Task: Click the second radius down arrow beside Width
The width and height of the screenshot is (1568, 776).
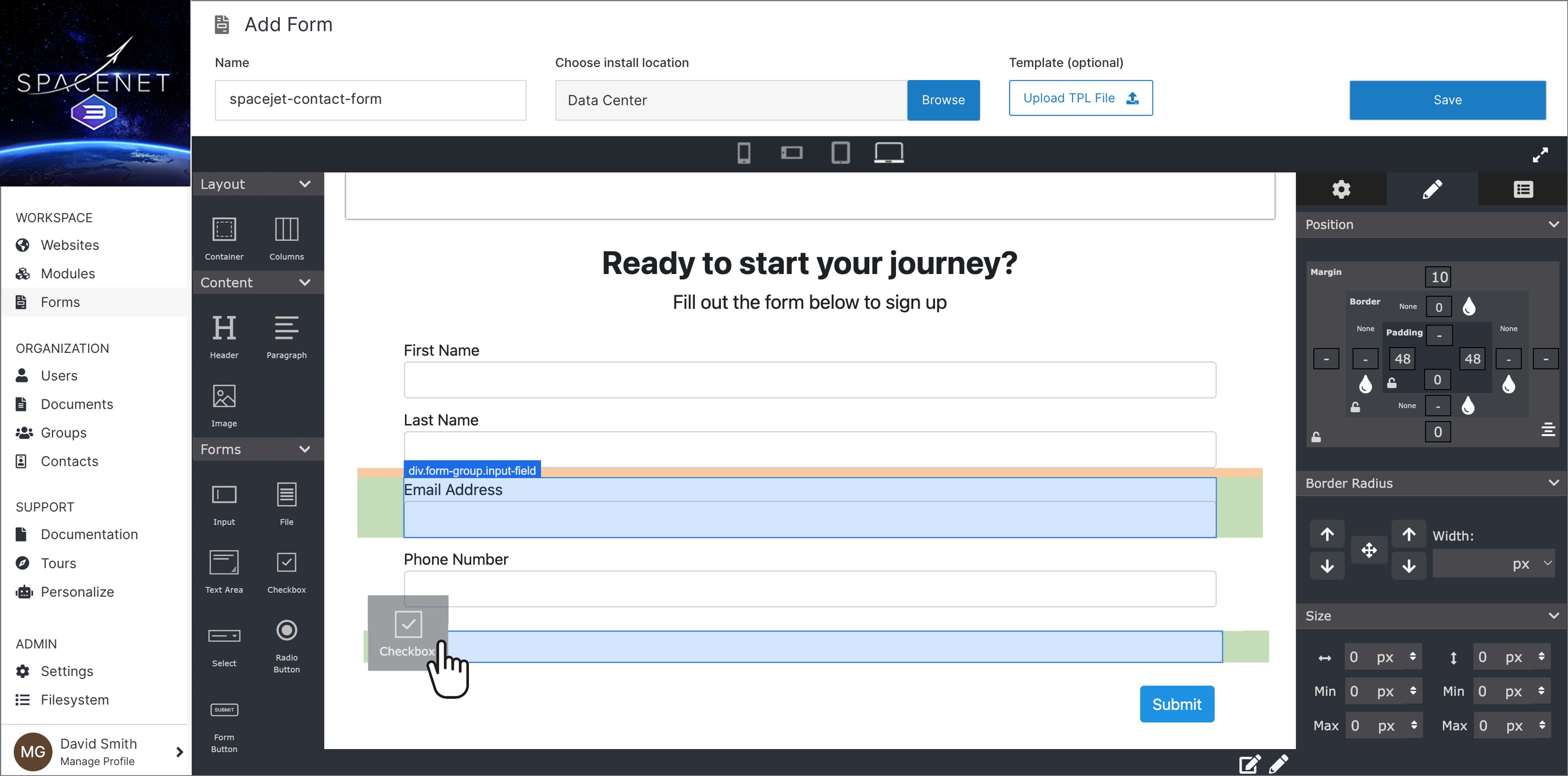Action: (1408, 566)
